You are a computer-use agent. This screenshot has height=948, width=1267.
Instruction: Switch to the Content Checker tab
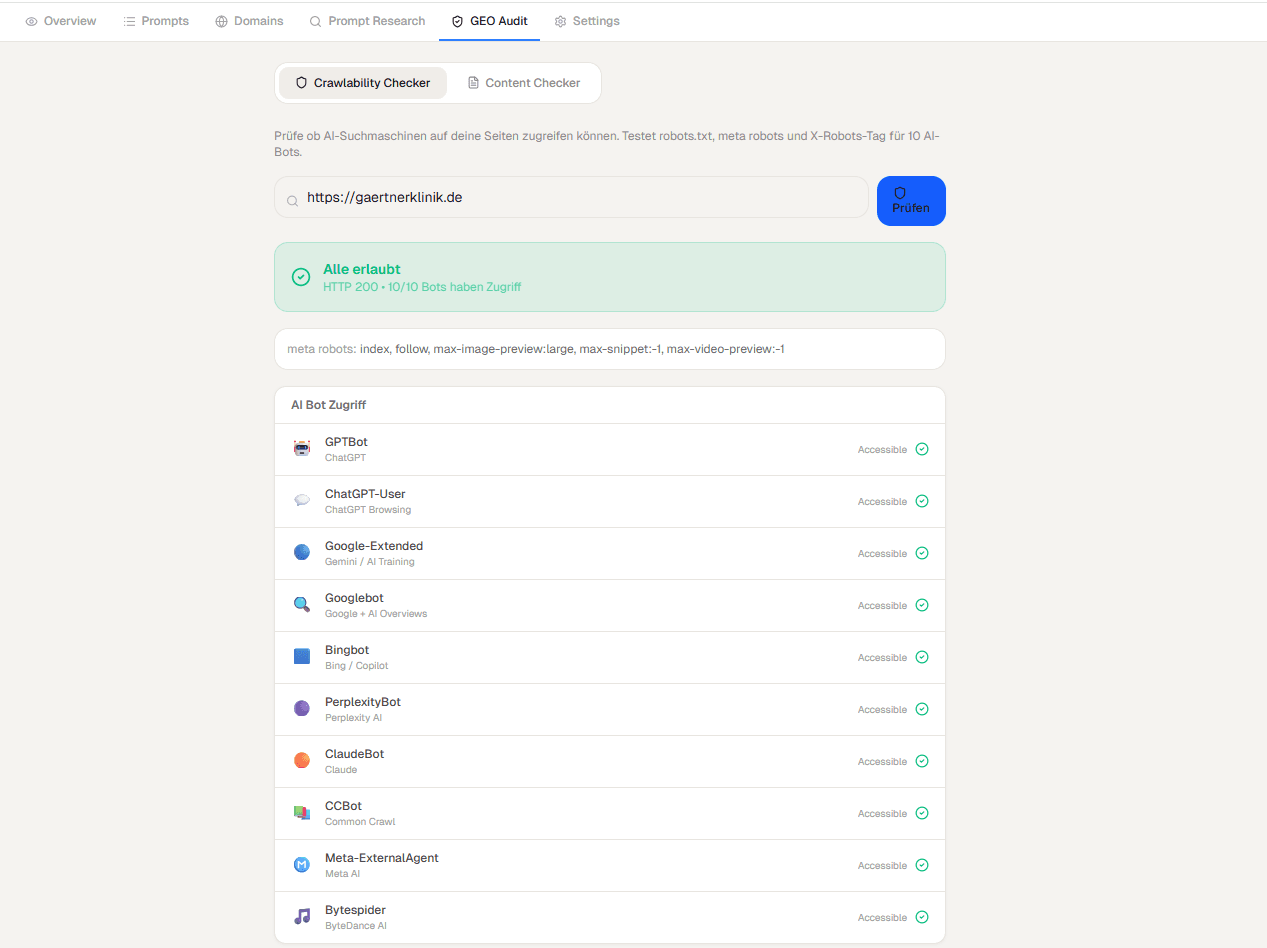524,83
